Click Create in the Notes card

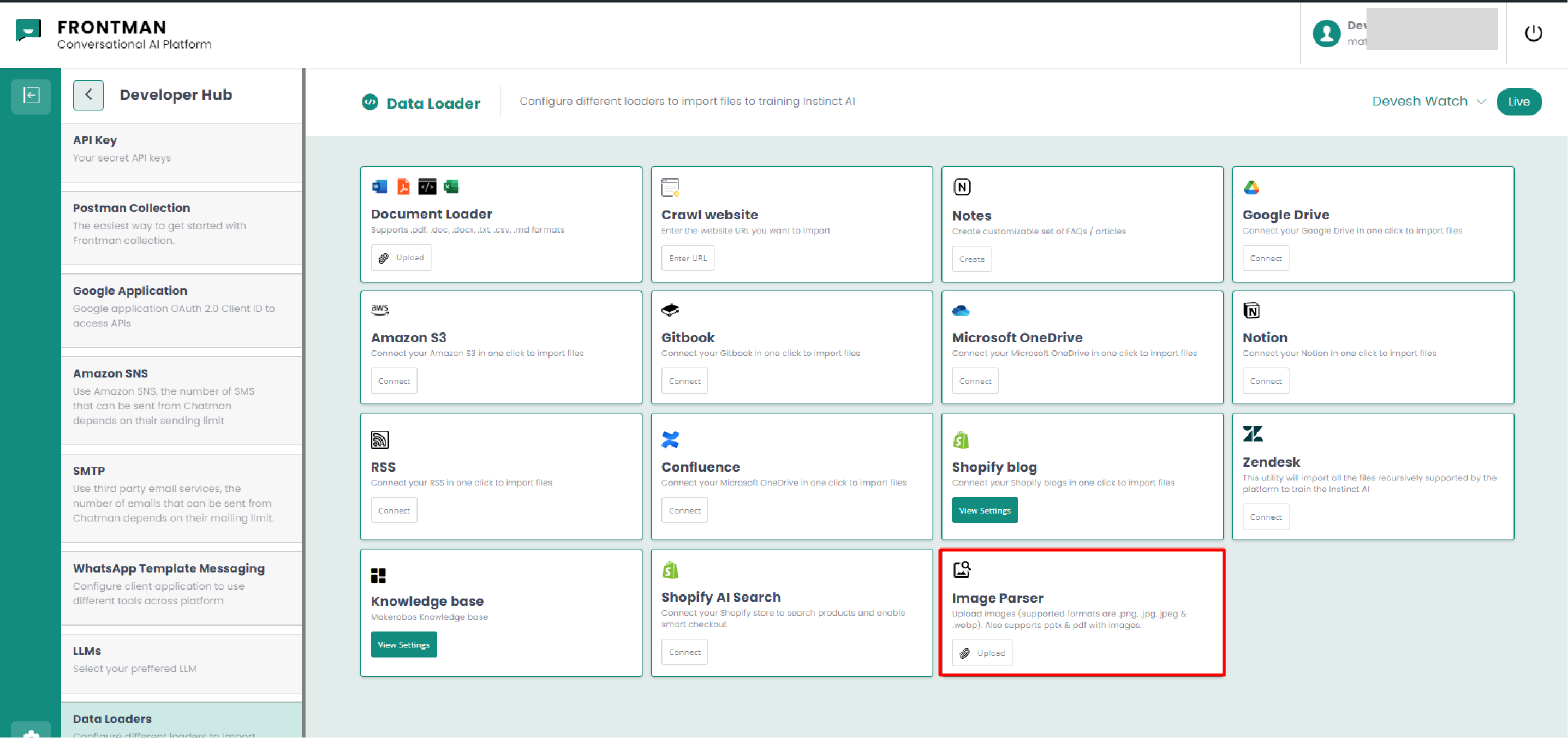(x=971, y=259)
